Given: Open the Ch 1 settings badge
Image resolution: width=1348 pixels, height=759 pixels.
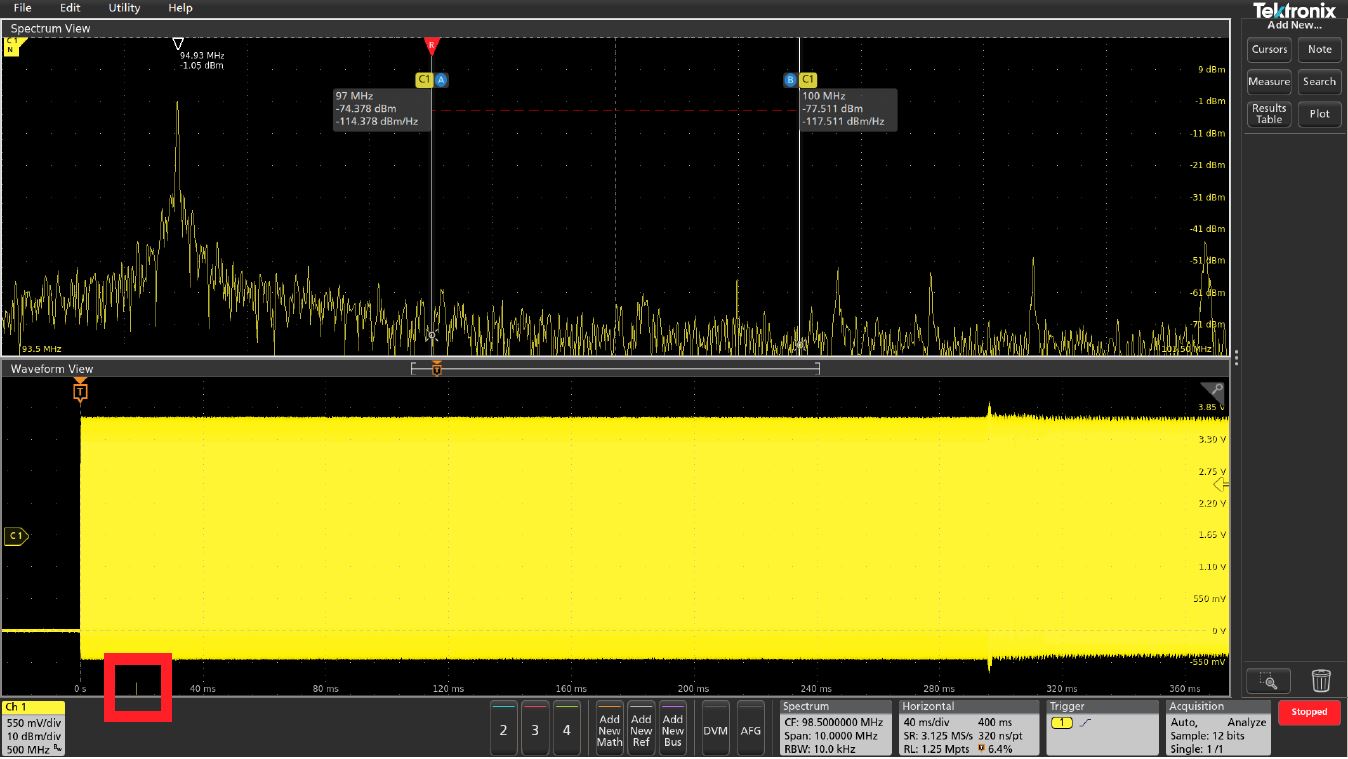Looking at the screenshot, I should [x=33, y=728].
